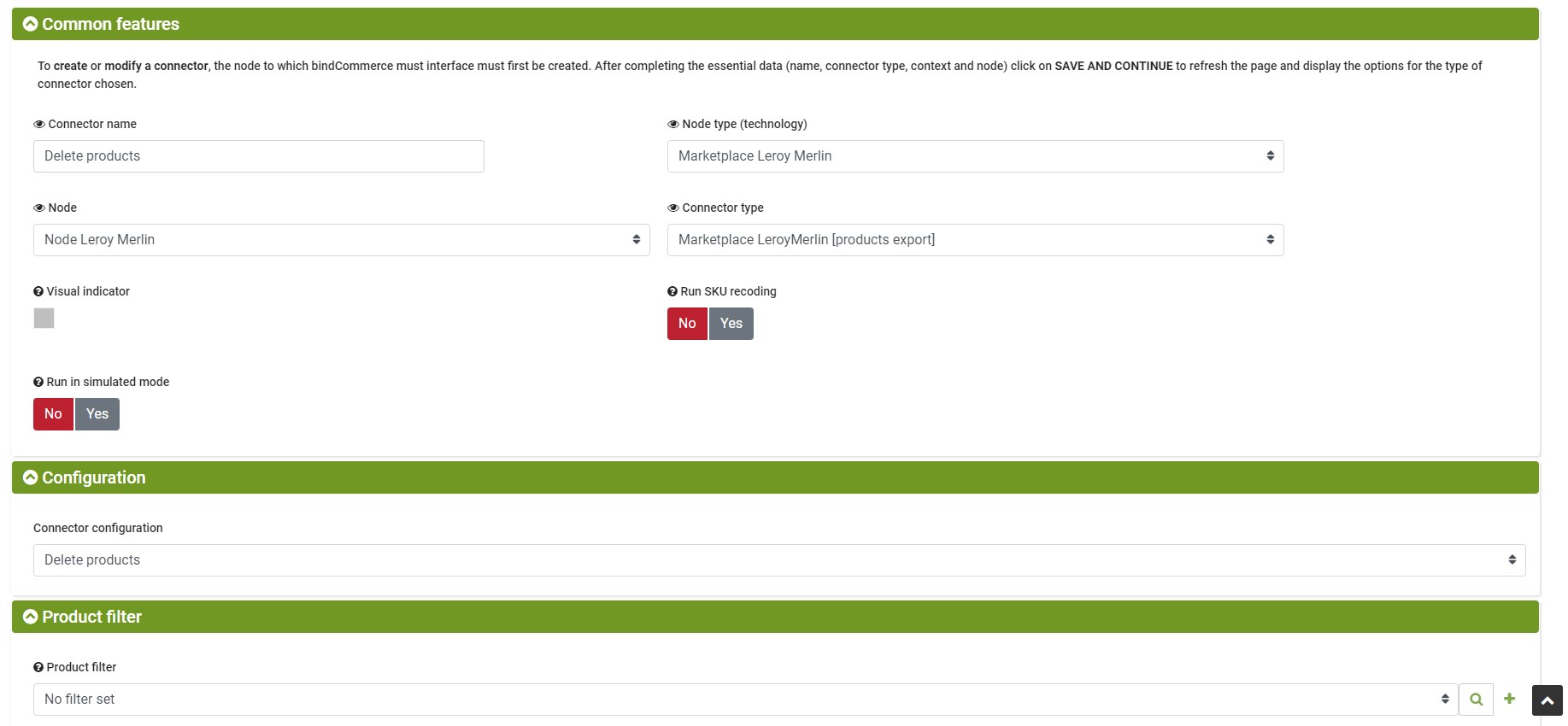This screenshot has width=1568, height=726.
Task: Click the 'SAVE AND CONTINUE' text in instructions
Action: [x=1113, y=66]
